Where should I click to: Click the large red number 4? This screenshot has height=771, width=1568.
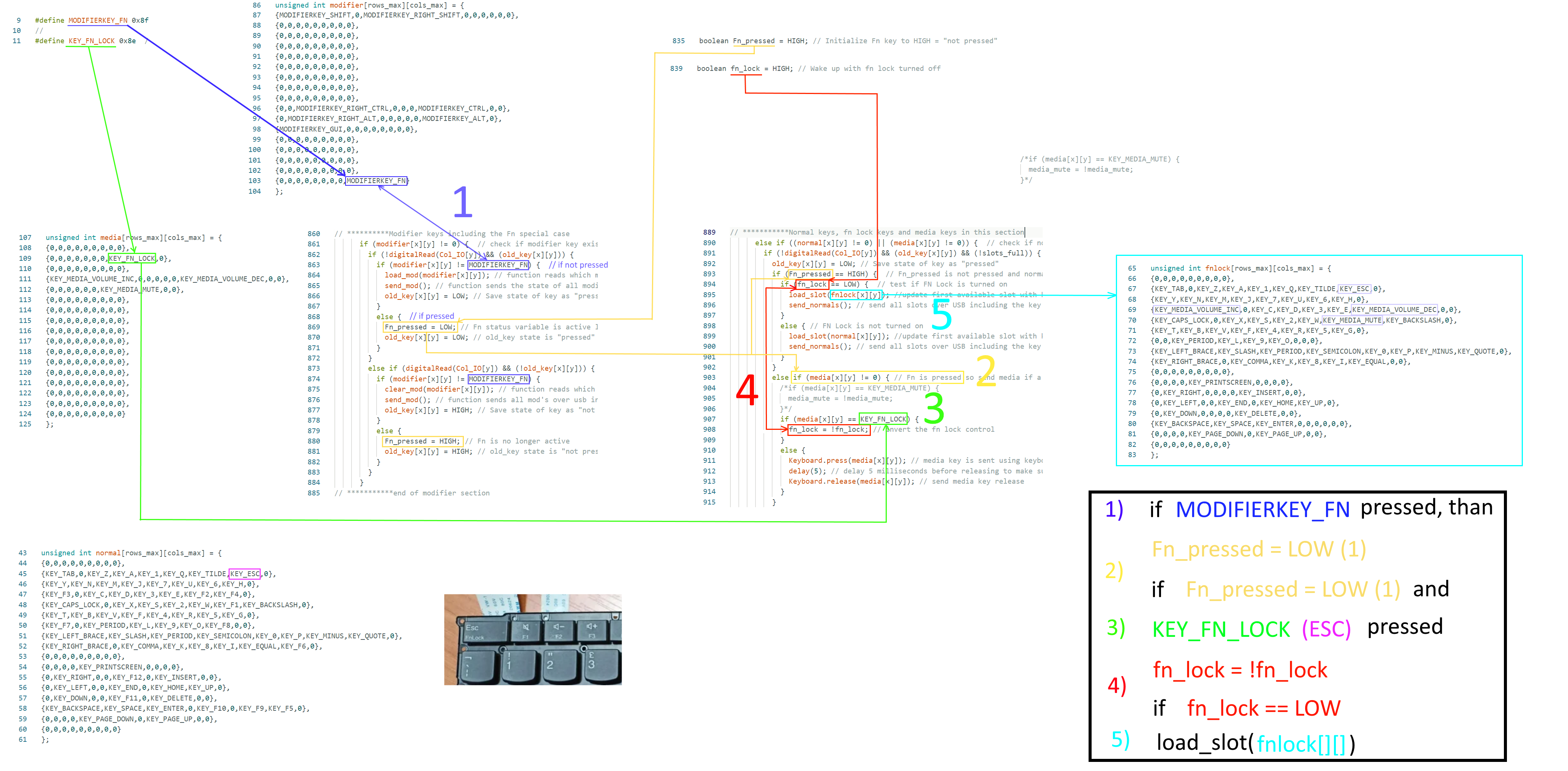tap(747, 390)
